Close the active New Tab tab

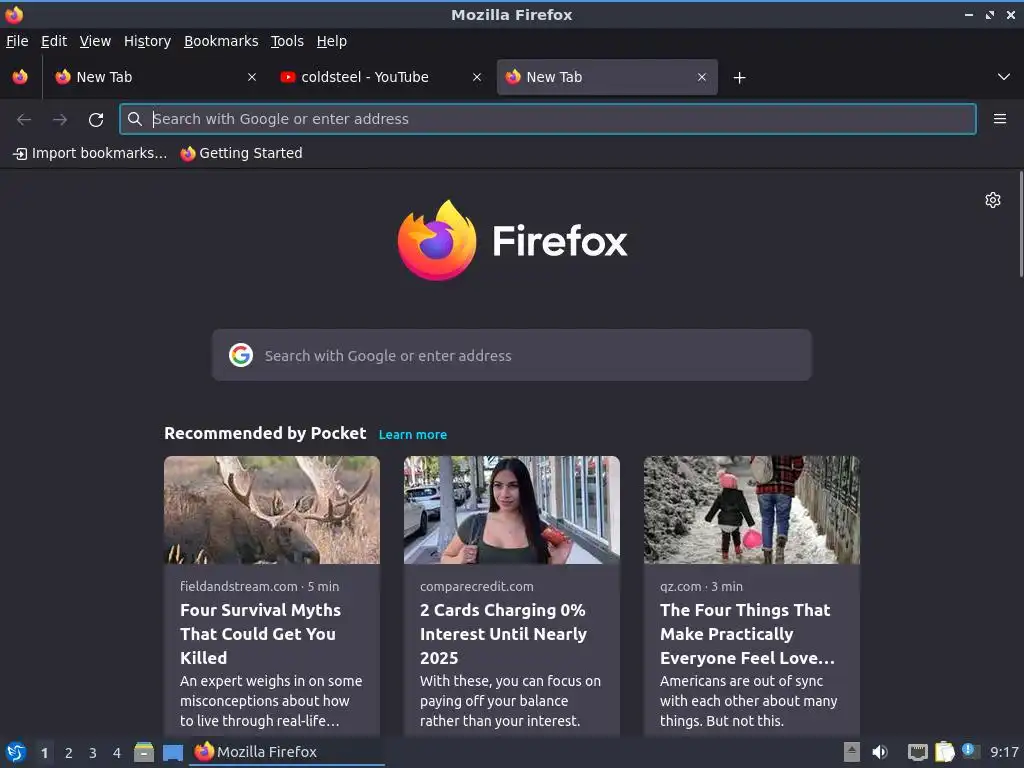[702, 77]
